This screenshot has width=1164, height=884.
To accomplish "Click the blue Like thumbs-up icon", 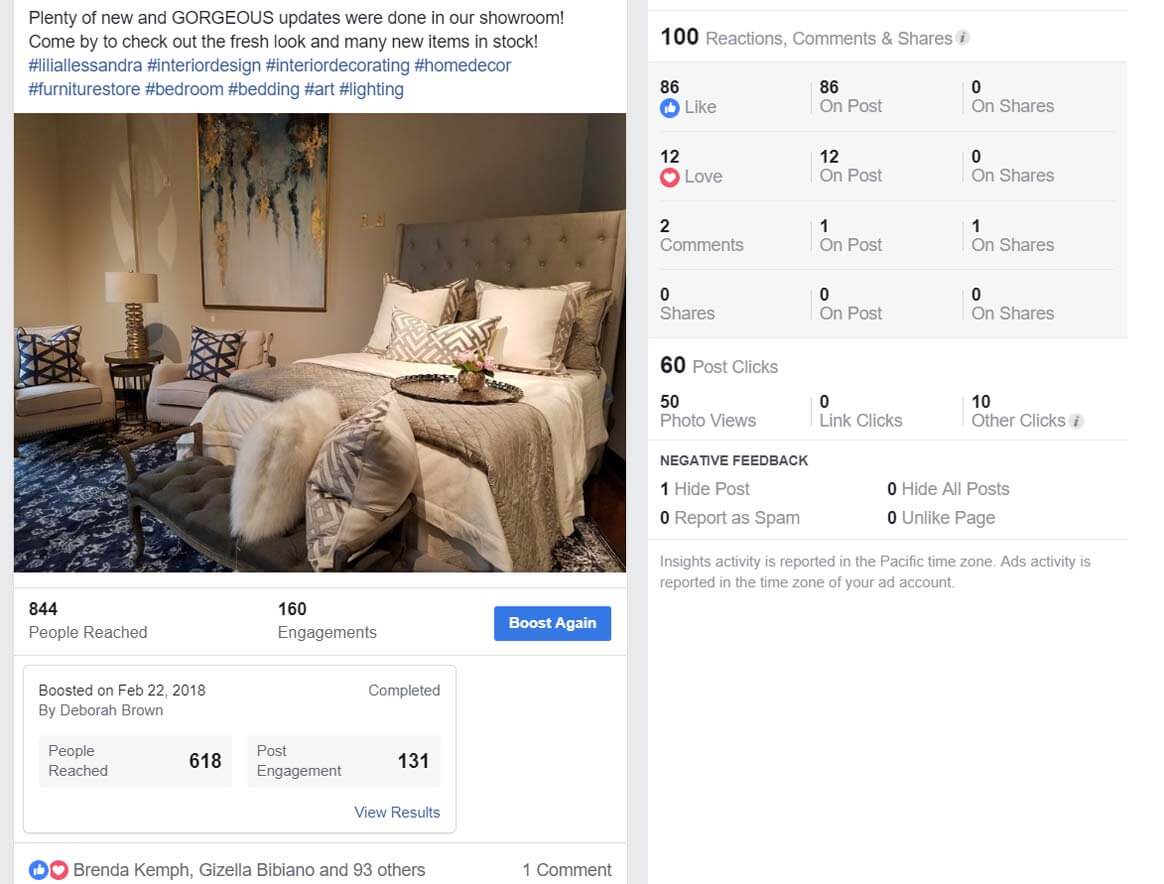I will click(x=670, y=108).
